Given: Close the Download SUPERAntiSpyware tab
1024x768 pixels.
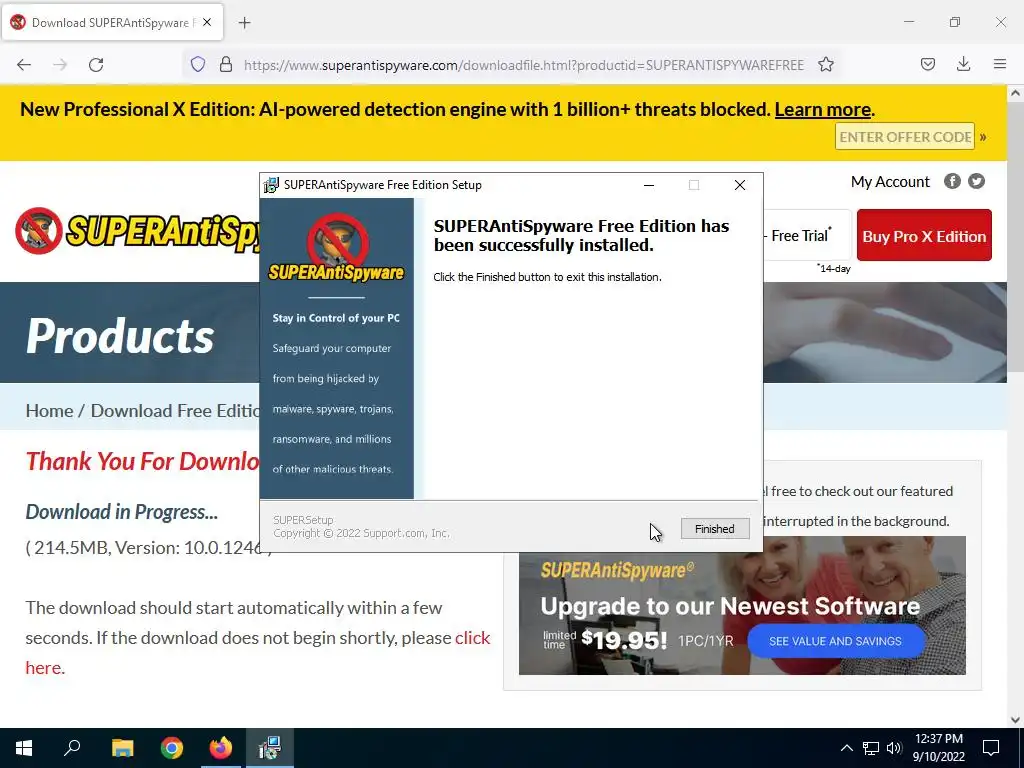Looking at the screenshot, I should tap(207, 22).
